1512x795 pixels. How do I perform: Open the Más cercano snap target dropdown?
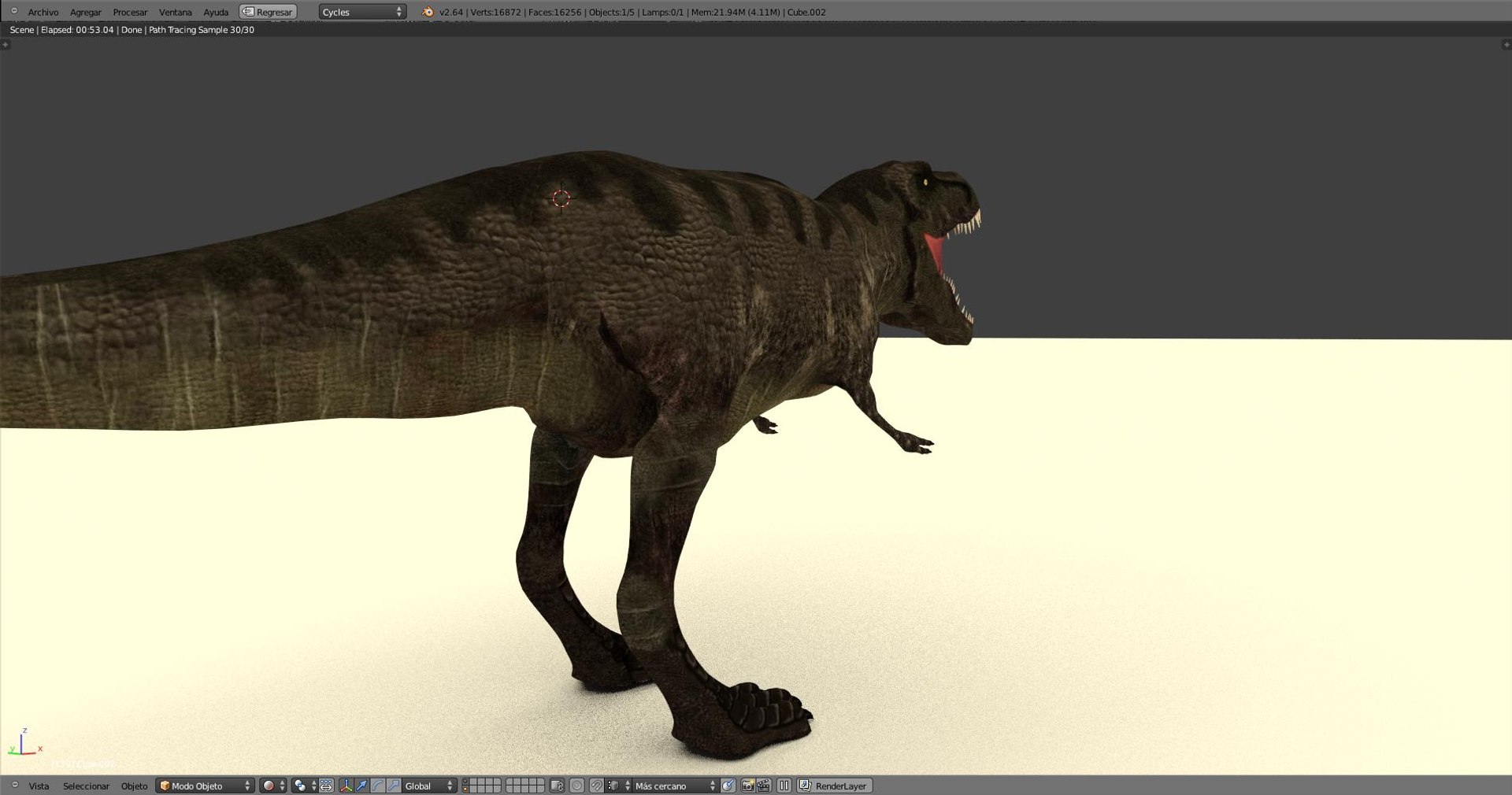(x=676, y=786)
